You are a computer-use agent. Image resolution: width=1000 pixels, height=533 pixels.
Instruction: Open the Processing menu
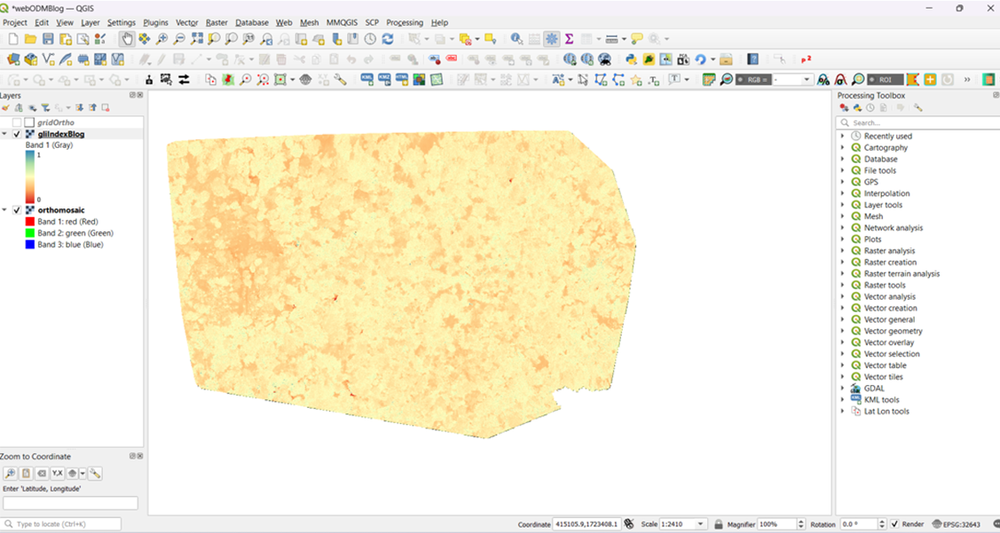(x=404, y=22)
